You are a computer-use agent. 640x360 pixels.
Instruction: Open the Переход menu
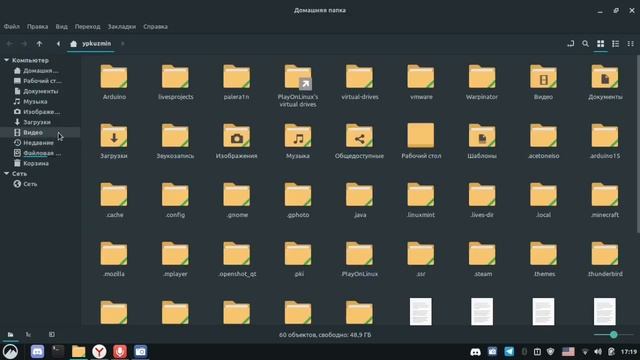87,27
